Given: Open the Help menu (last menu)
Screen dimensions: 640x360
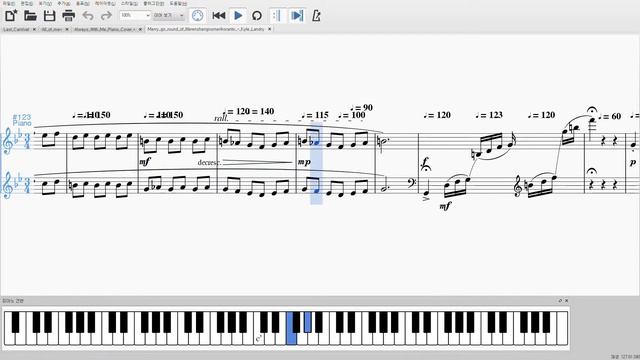Looking at the screenshot, I should click(x=178, y=3).
